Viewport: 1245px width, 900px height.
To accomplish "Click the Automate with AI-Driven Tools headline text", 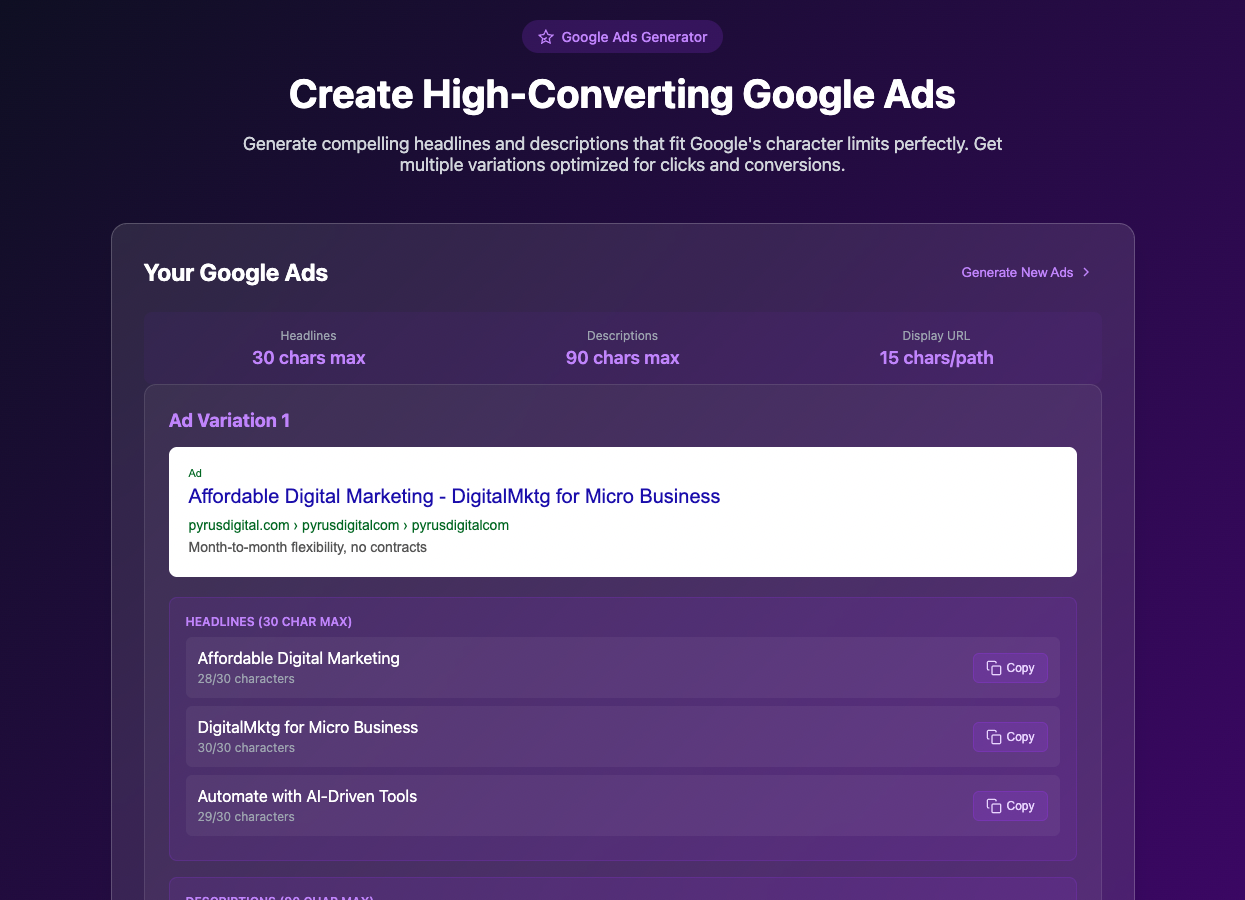I will [307, 796].
